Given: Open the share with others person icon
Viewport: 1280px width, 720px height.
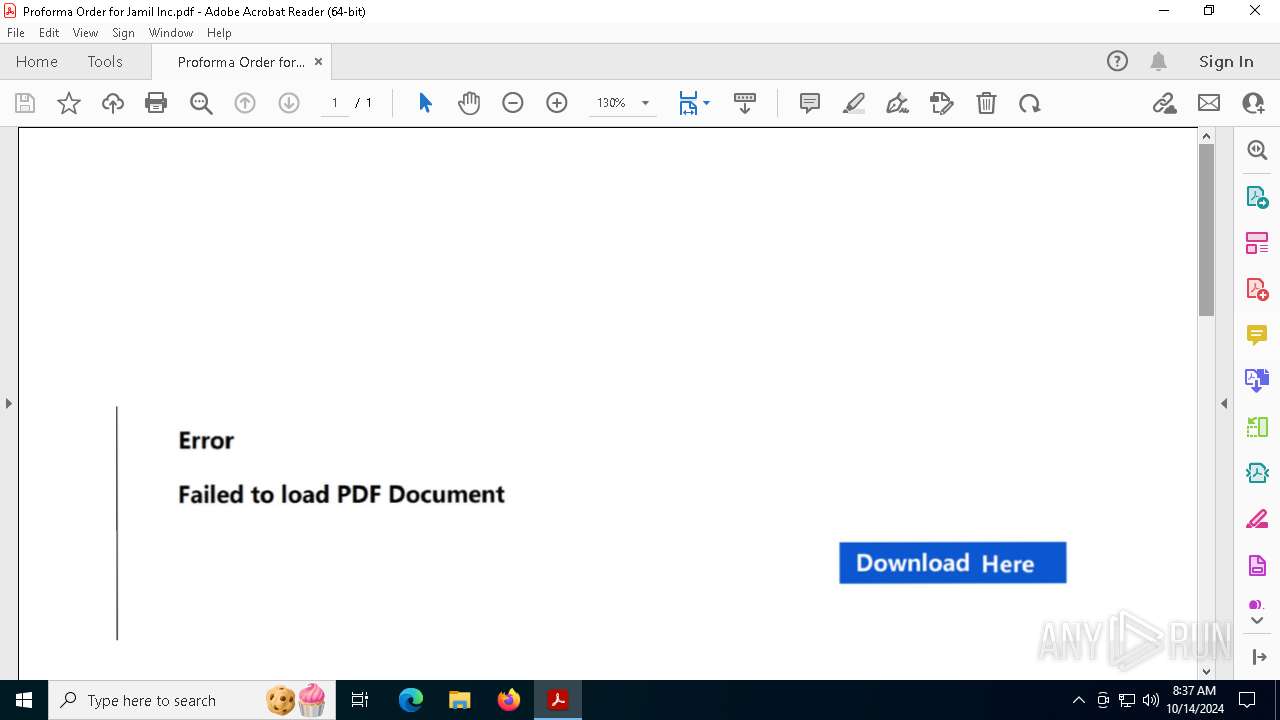Looking at the screenshot, I should click(x=1253, y=103).
